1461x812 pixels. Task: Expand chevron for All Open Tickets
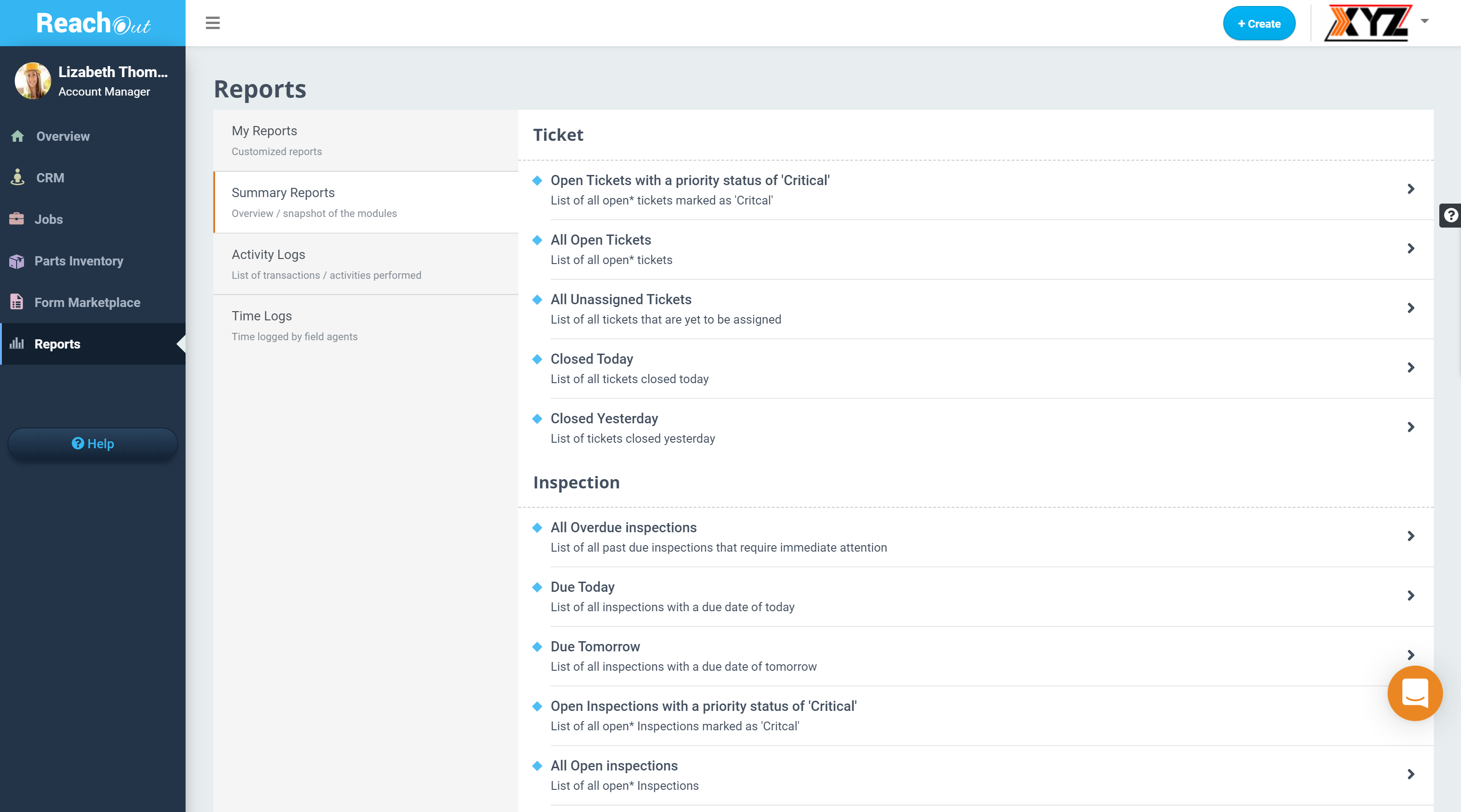1411,248
